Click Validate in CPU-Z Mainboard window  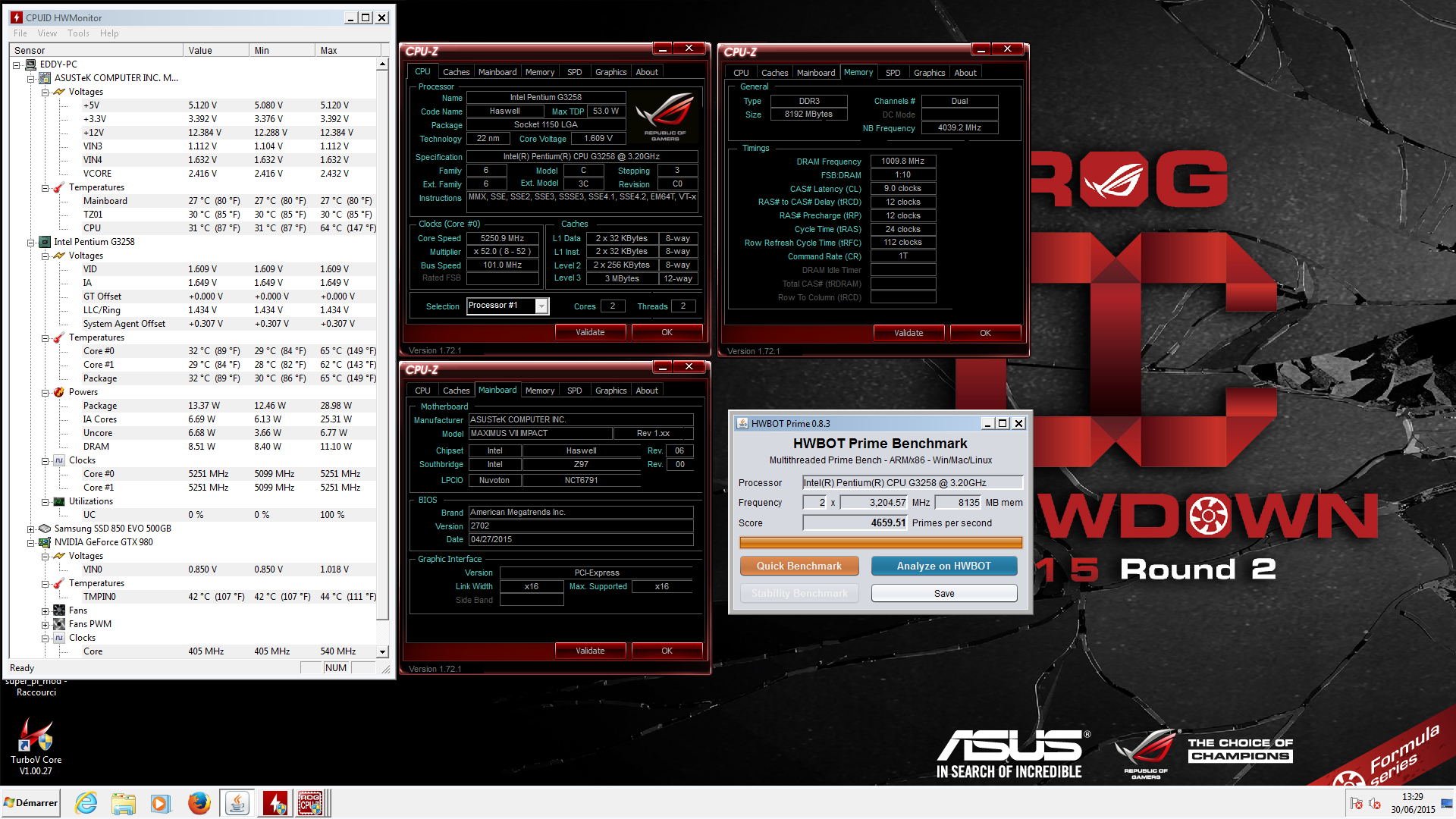pos(590,651)
